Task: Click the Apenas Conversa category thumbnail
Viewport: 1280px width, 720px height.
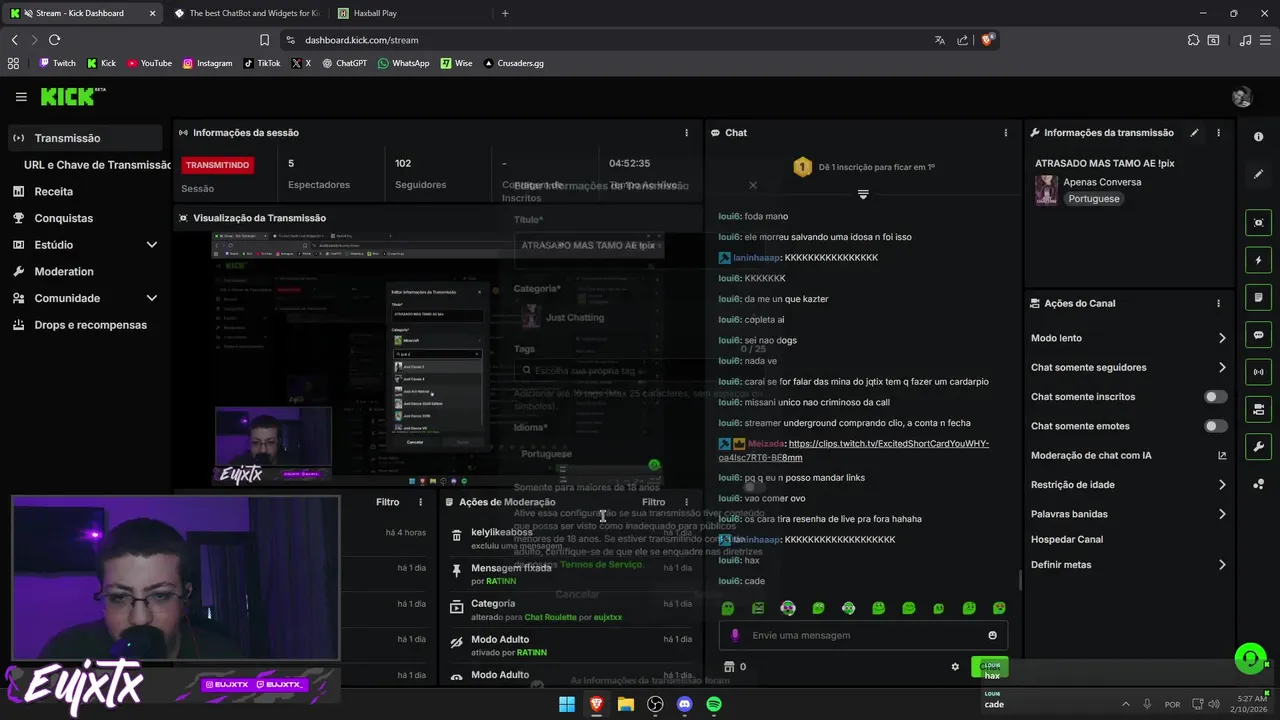Action: click(x=1046, y=190)
